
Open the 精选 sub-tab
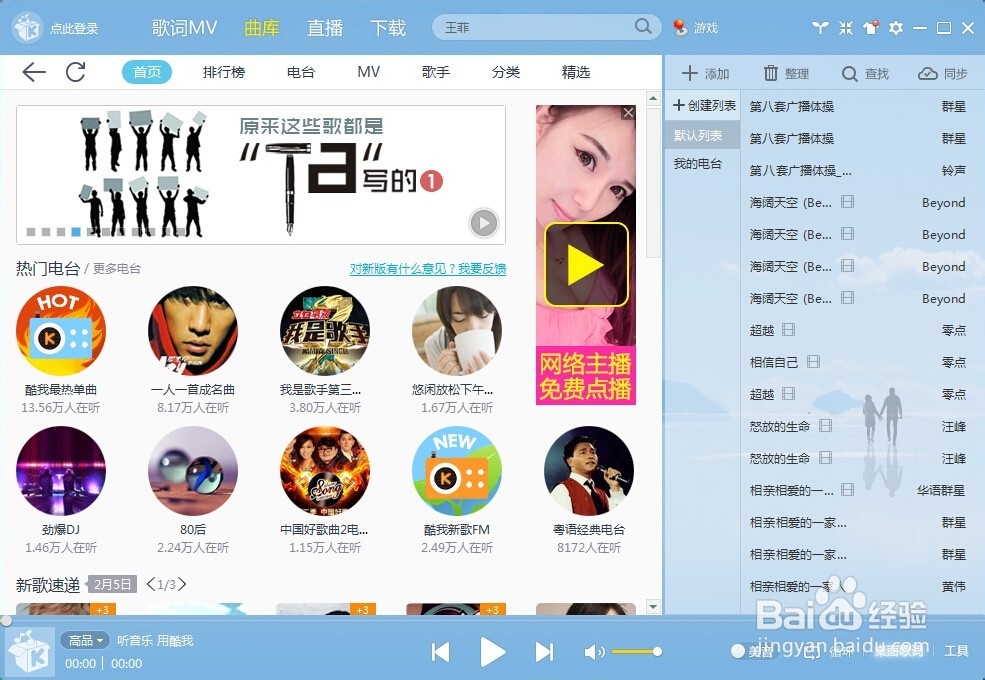[x=575, y=72]
